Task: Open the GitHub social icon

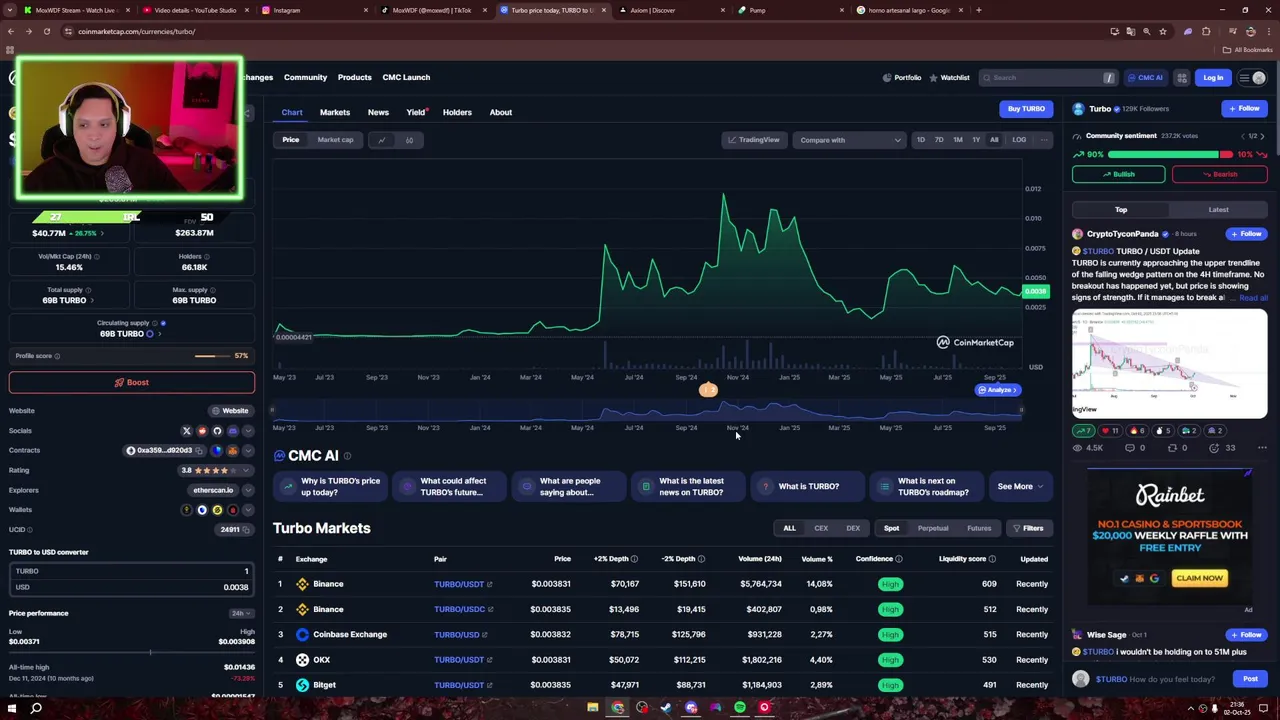Action: (x=217, y=431)
